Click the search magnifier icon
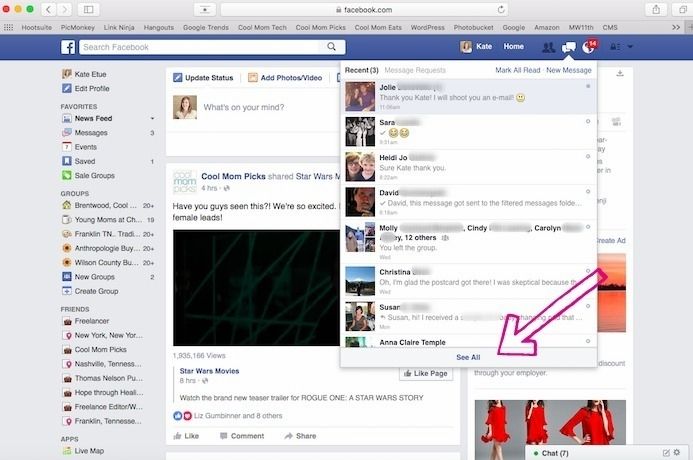Screen dimensions: 693x460 click(x=331, y=46)
